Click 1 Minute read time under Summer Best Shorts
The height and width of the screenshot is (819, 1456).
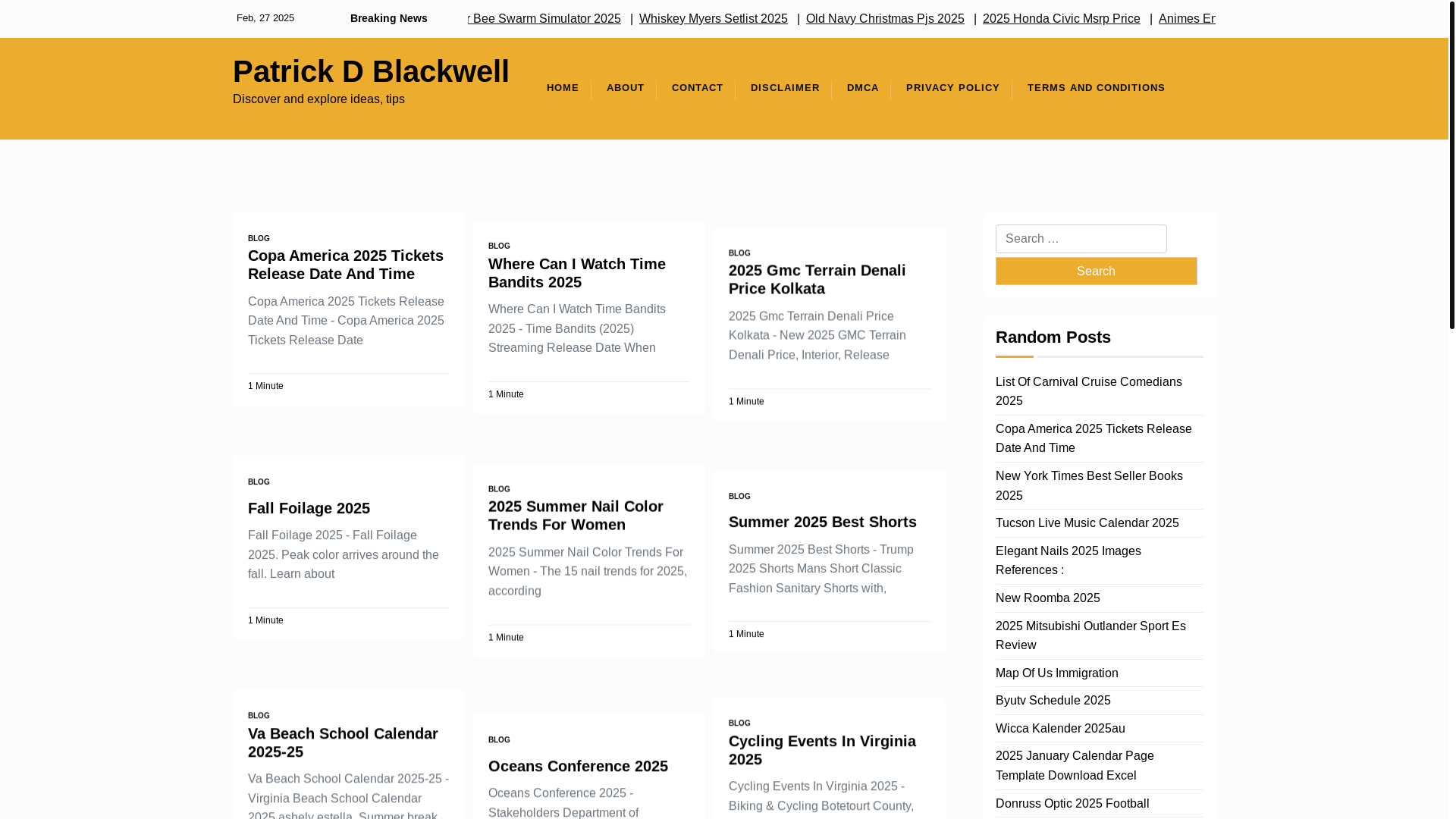pos(746,635)
